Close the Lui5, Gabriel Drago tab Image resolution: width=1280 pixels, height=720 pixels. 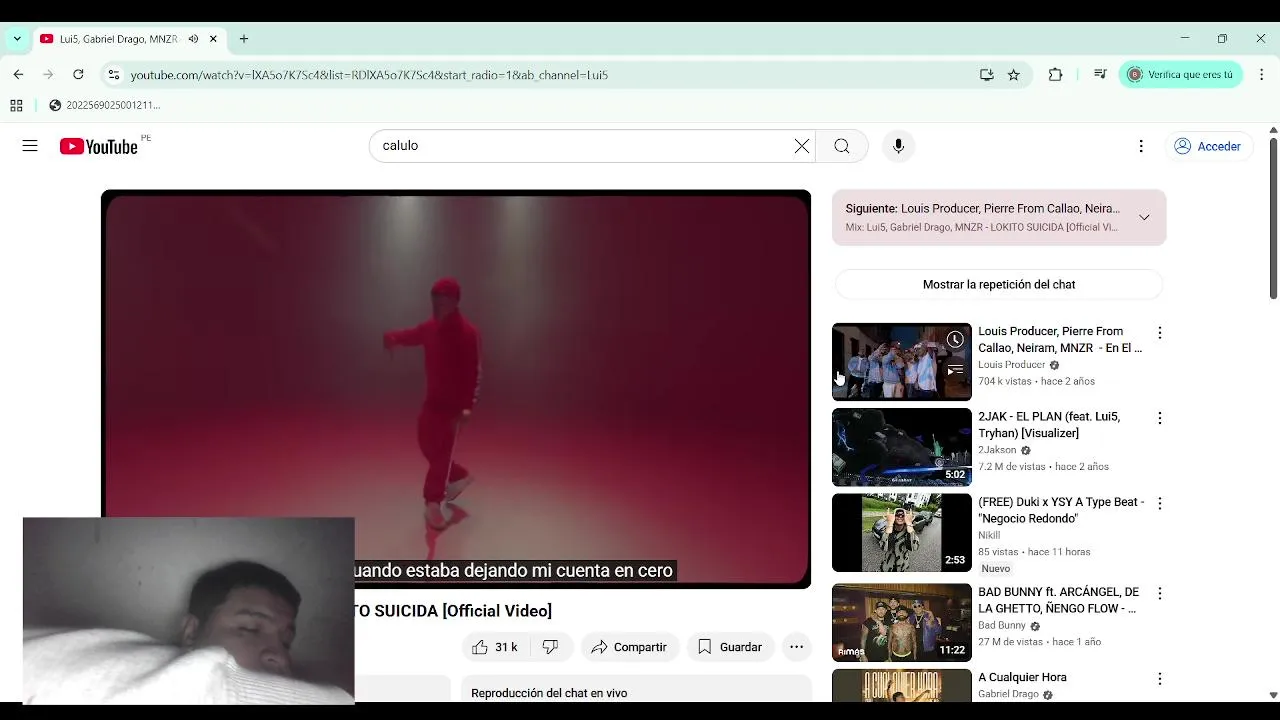213,39
